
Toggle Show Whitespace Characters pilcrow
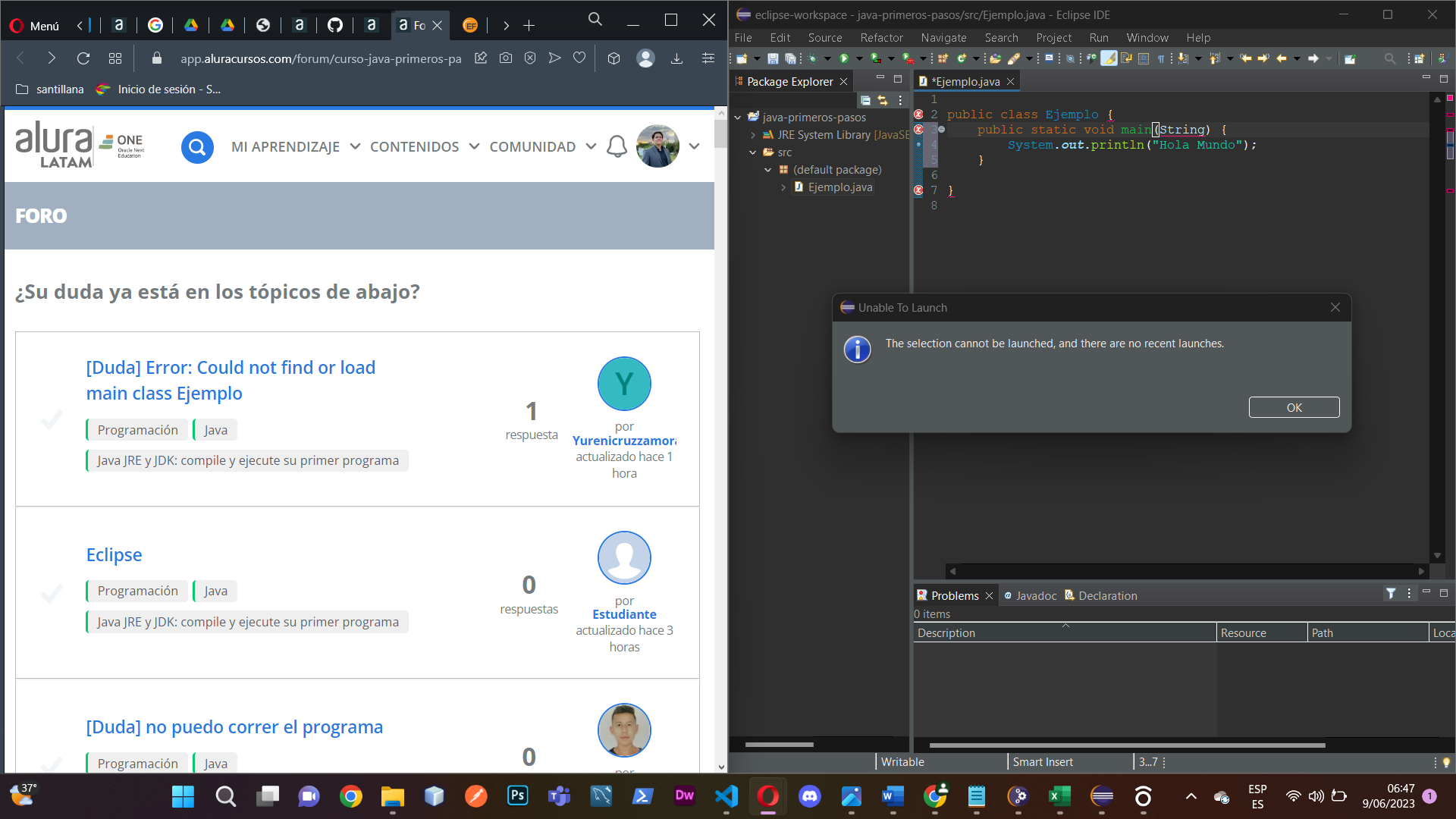(x=1160, y=58)
